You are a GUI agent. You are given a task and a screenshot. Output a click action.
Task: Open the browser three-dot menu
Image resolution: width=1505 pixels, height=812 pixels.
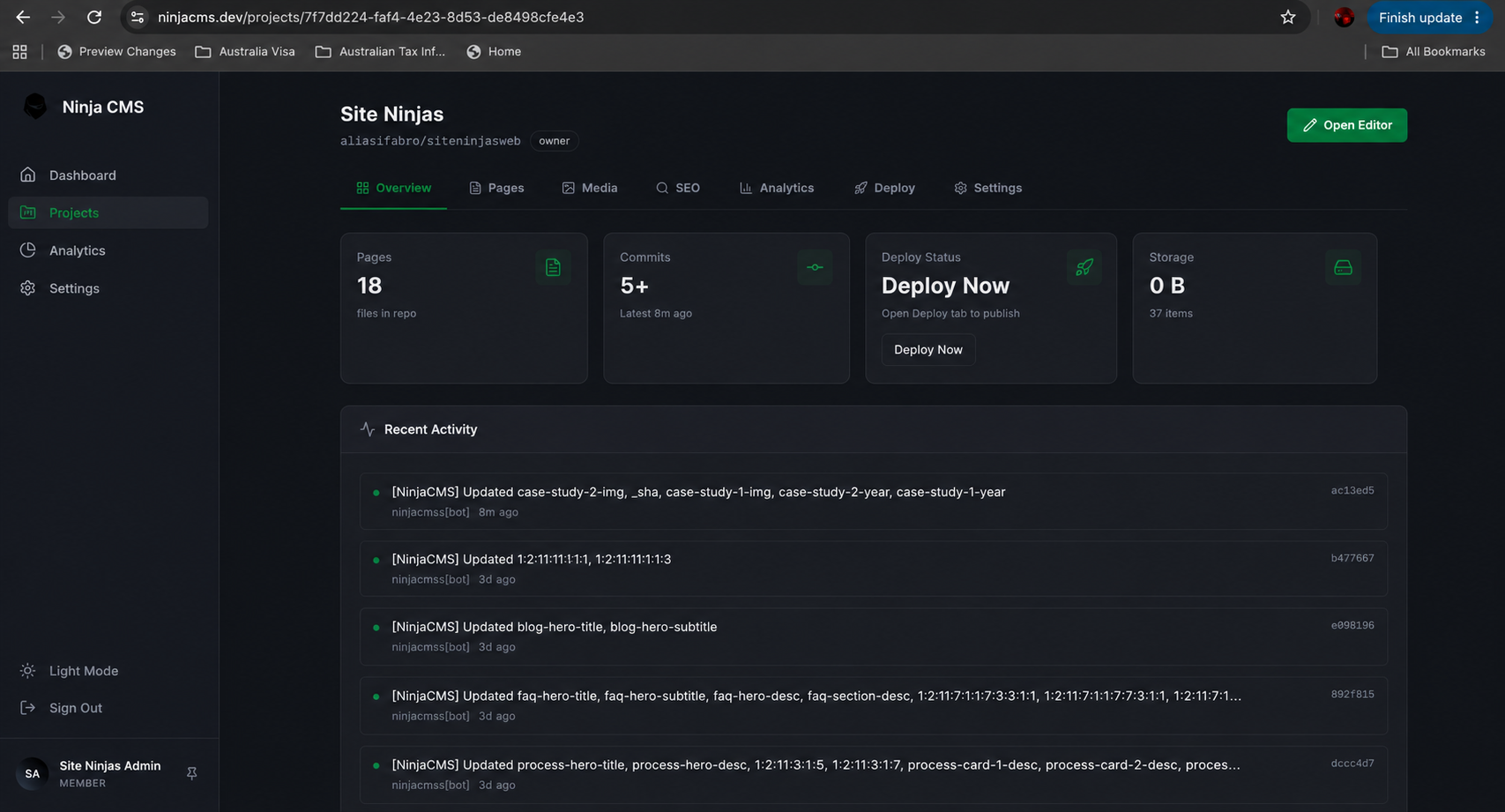coord(1478,18)
